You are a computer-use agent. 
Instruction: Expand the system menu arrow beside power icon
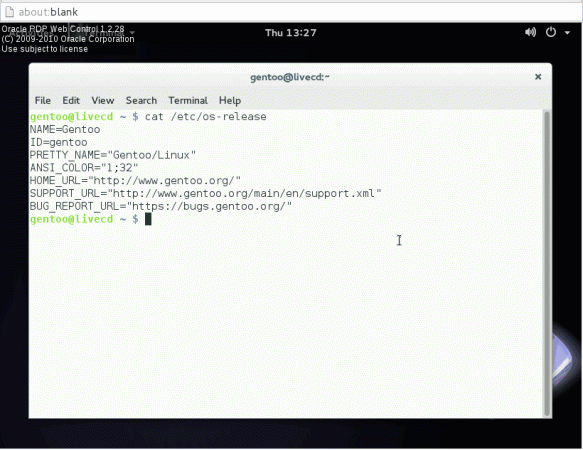click(567, 33)
